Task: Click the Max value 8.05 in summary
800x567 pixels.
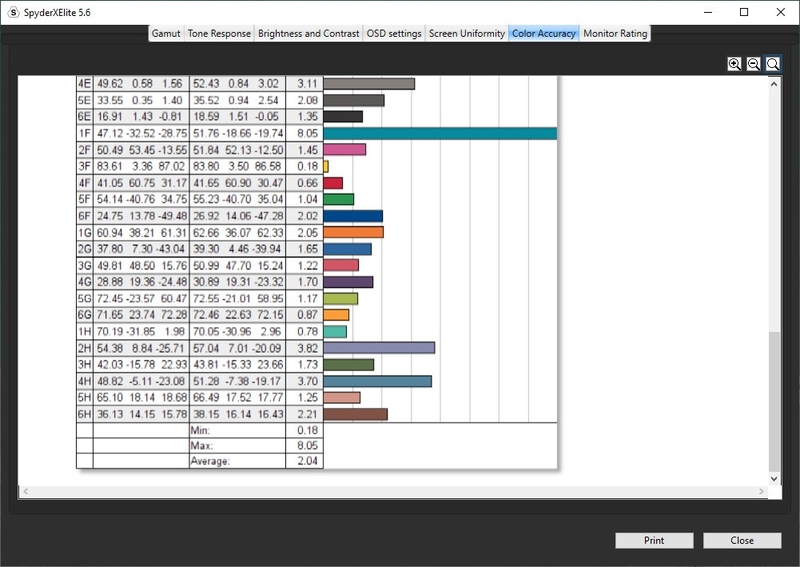Action: [307, 446]
